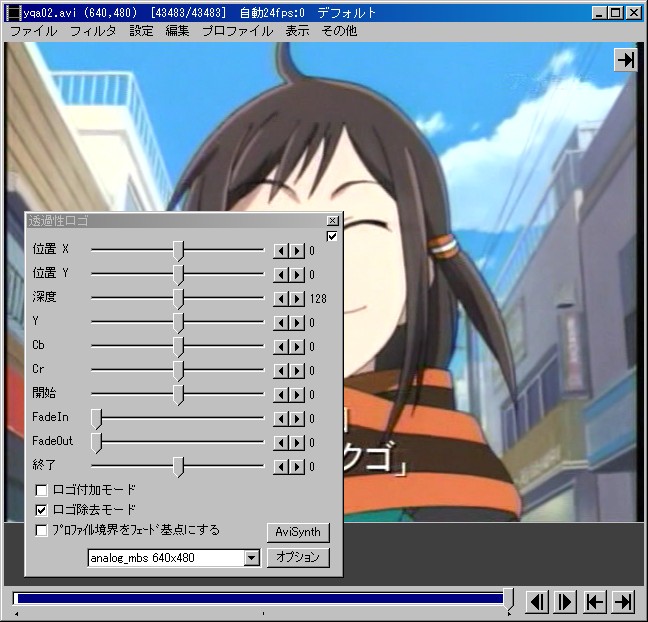
Task: Increase 終了 value with right arrow
Action: click(297, 466)
